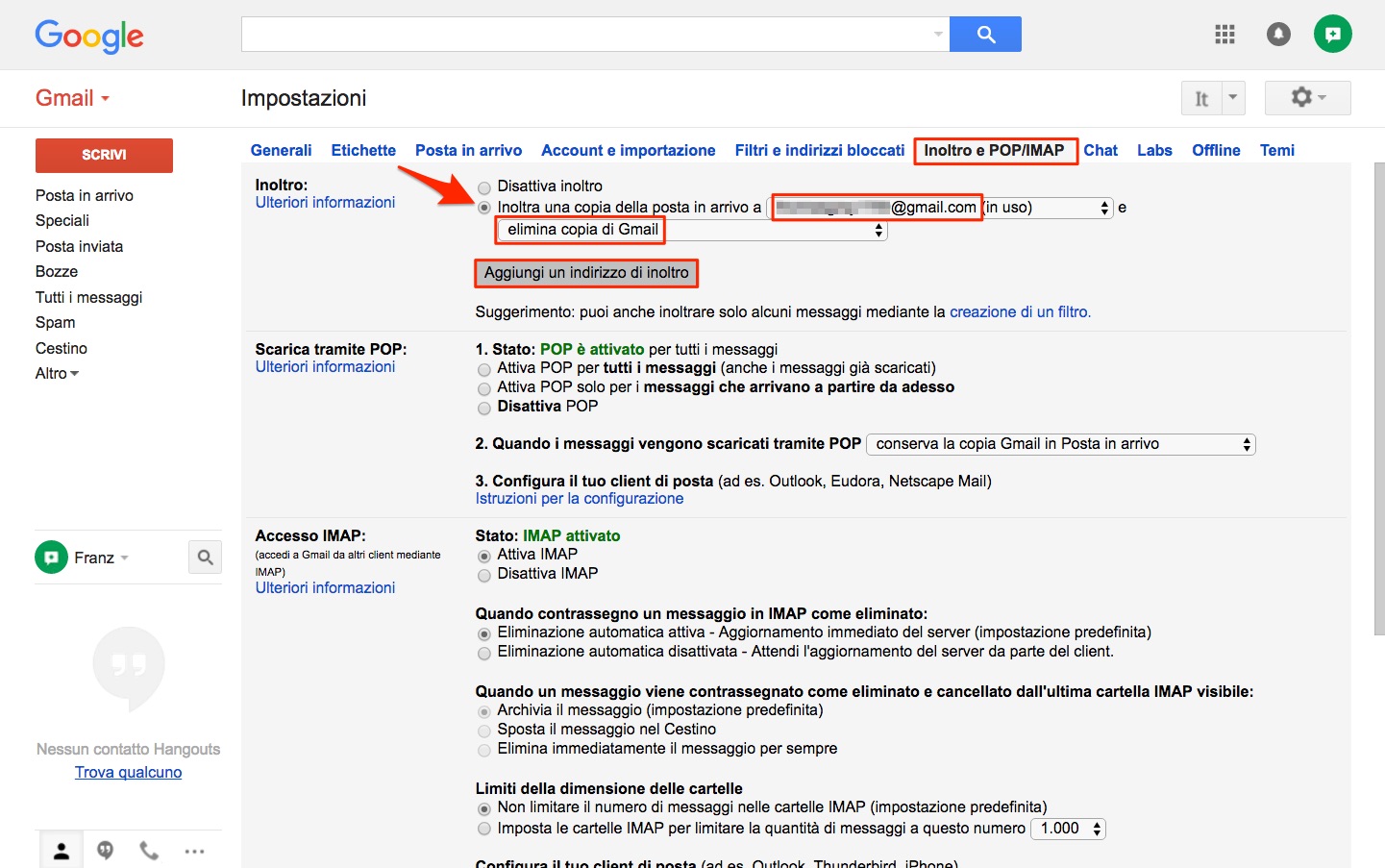Viewport: 1385px width, 868px height.
Task: Expand search options arrow in search box
Action: (x=938, y=35)
